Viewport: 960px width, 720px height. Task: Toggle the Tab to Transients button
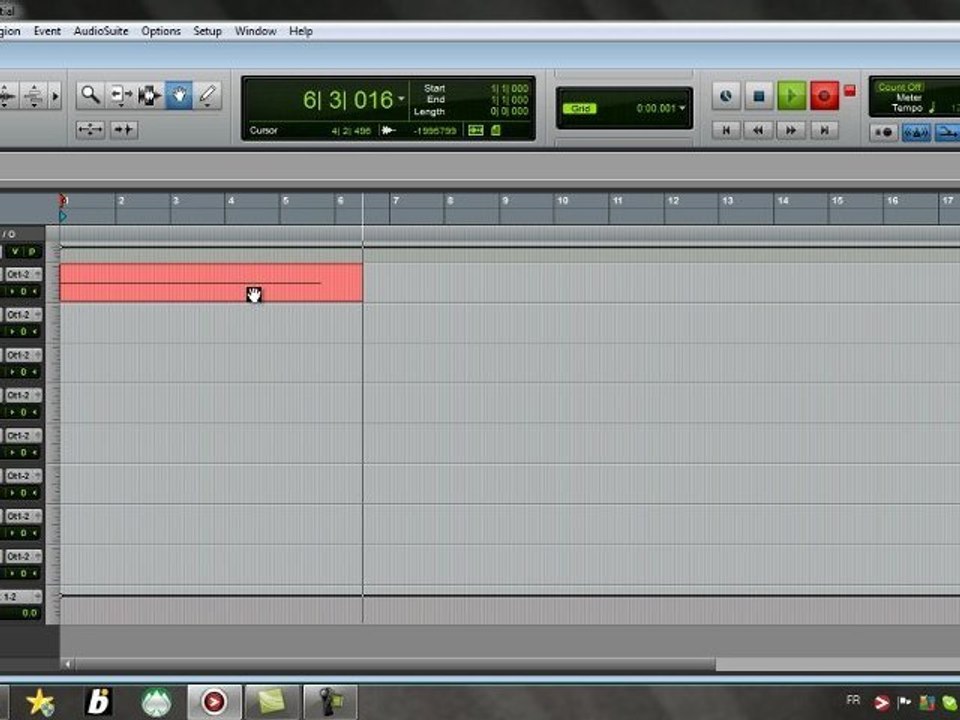point(124,130)
